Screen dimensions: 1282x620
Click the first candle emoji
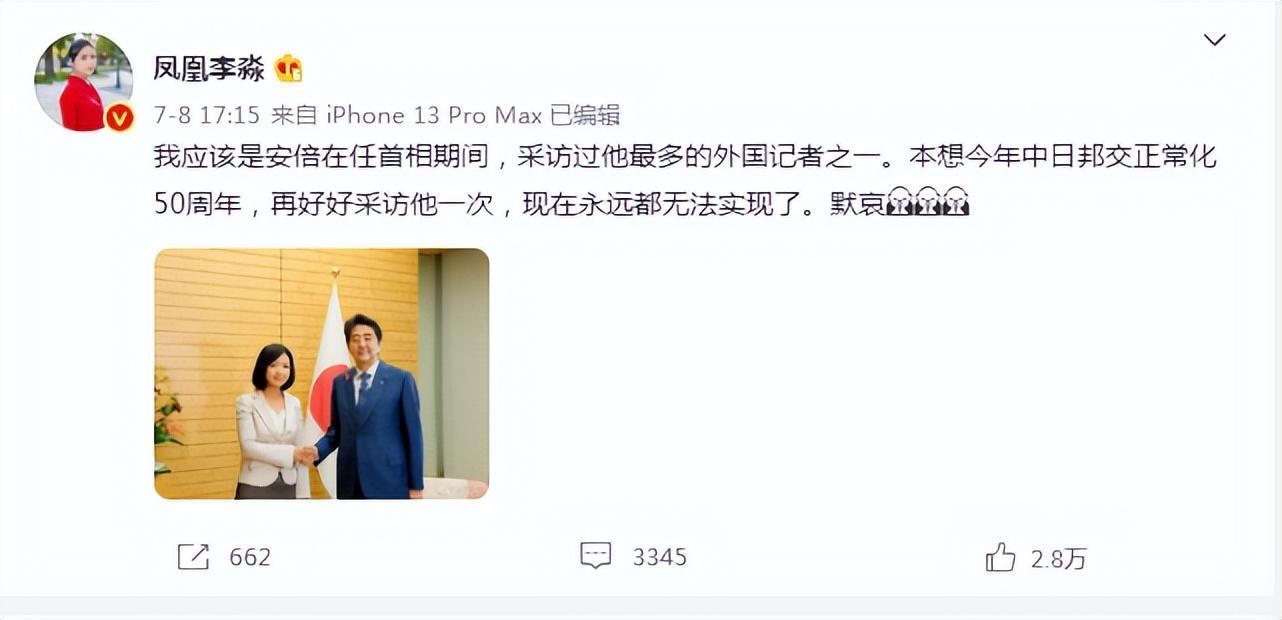coord(901,203)
